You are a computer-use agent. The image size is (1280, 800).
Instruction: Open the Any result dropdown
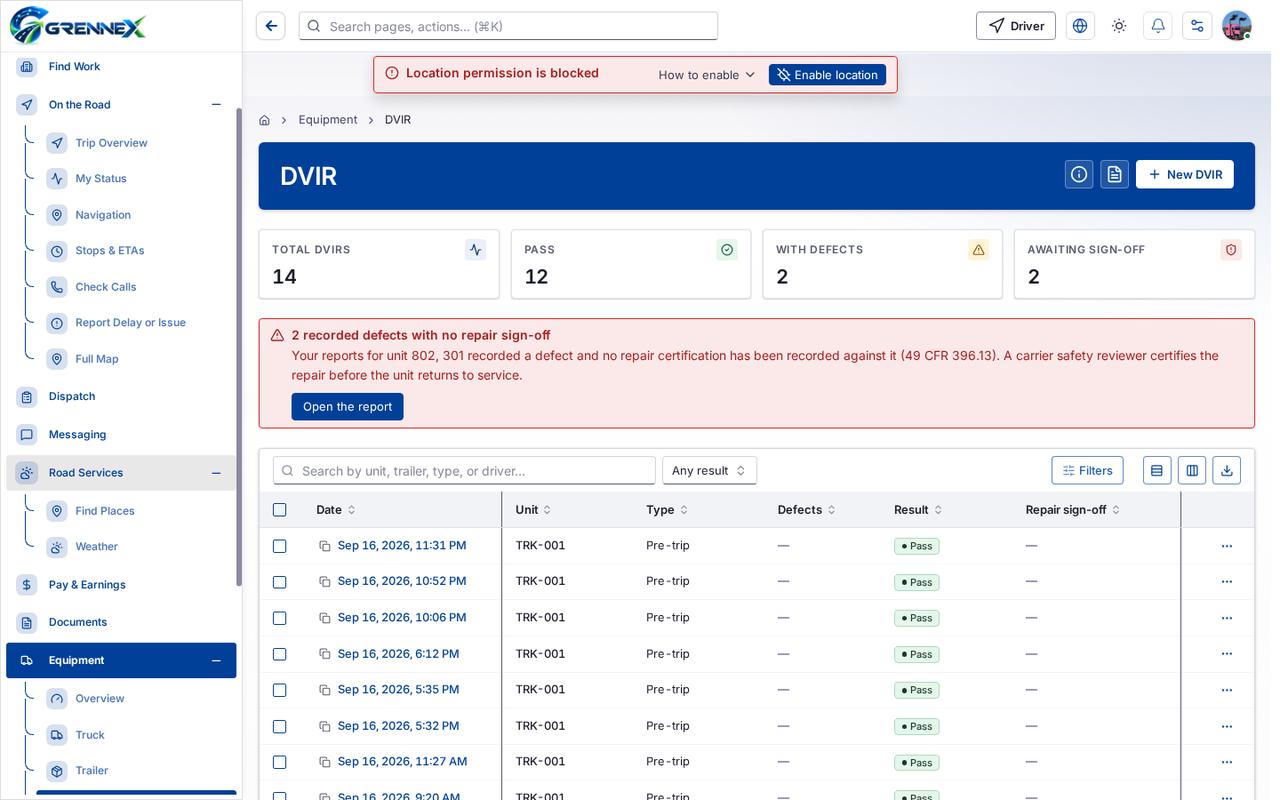709,470
